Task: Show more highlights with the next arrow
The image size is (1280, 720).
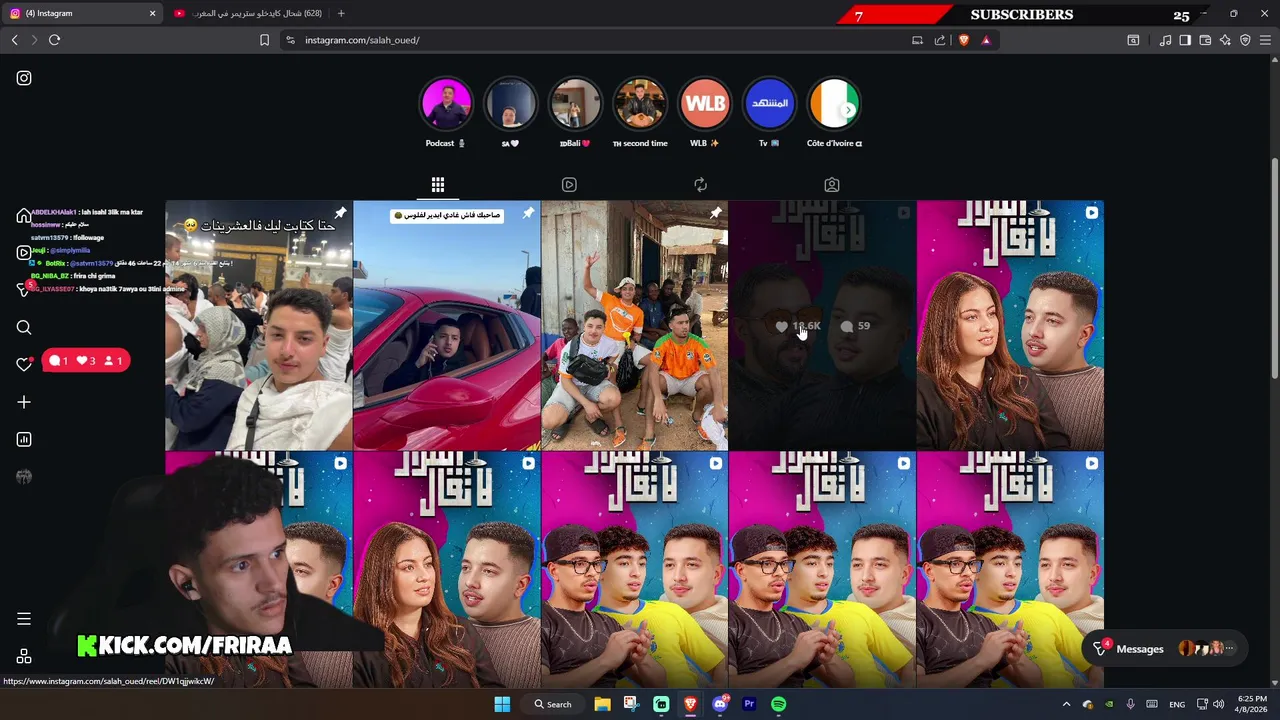Action: point(849,110)
